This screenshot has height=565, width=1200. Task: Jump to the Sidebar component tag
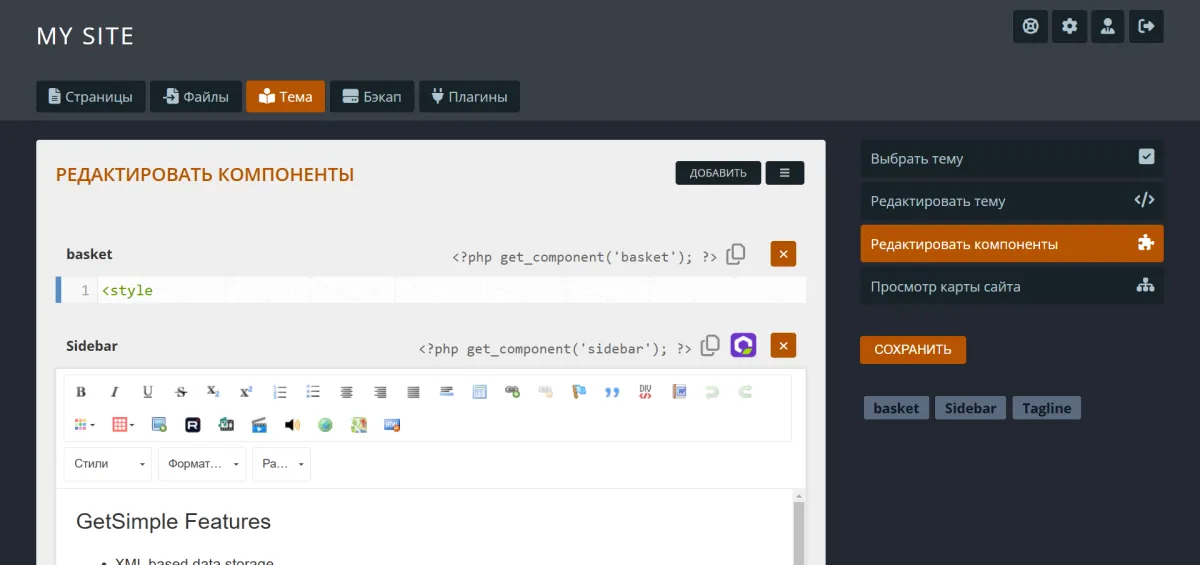(970, 408)
